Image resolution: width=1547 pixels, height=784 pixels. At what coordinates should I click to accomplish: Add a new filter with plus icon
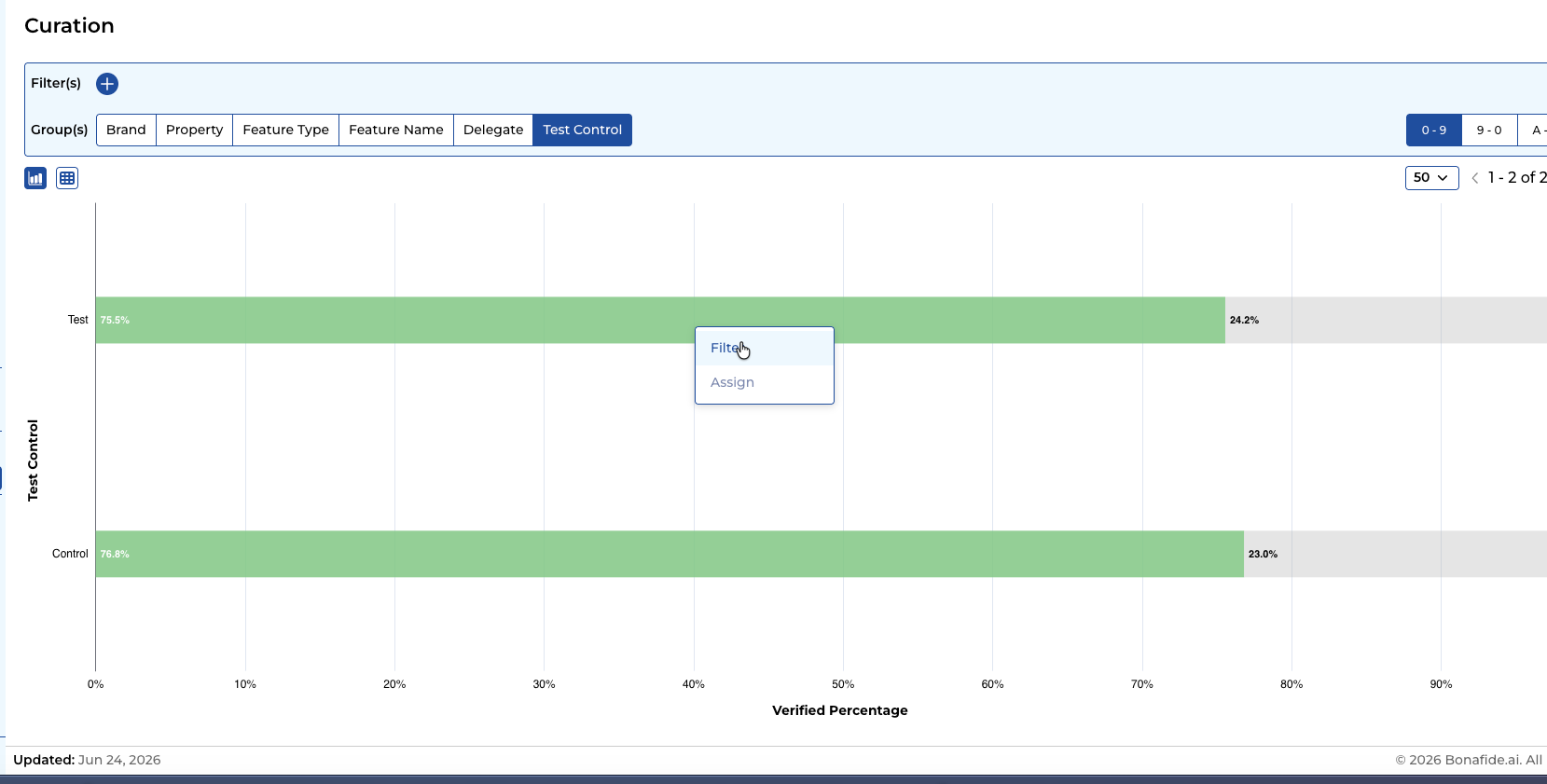pos(107,84)
